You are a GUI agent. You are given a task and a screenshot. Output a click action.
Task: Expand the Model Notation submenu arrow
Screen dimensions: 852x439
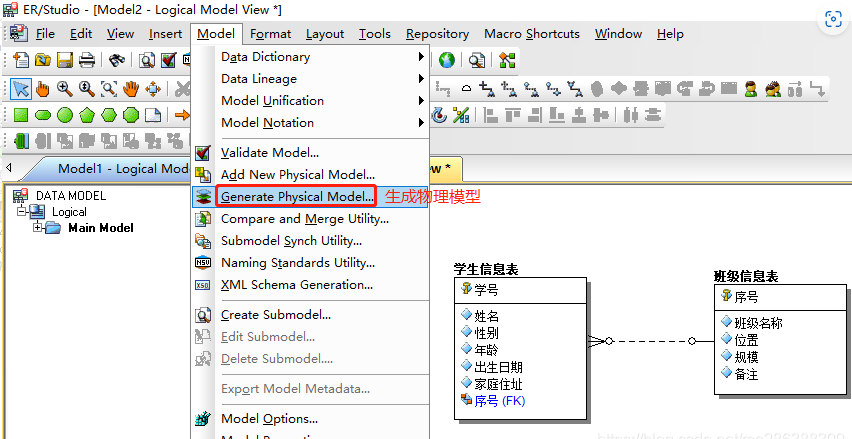tap(421, 123)
